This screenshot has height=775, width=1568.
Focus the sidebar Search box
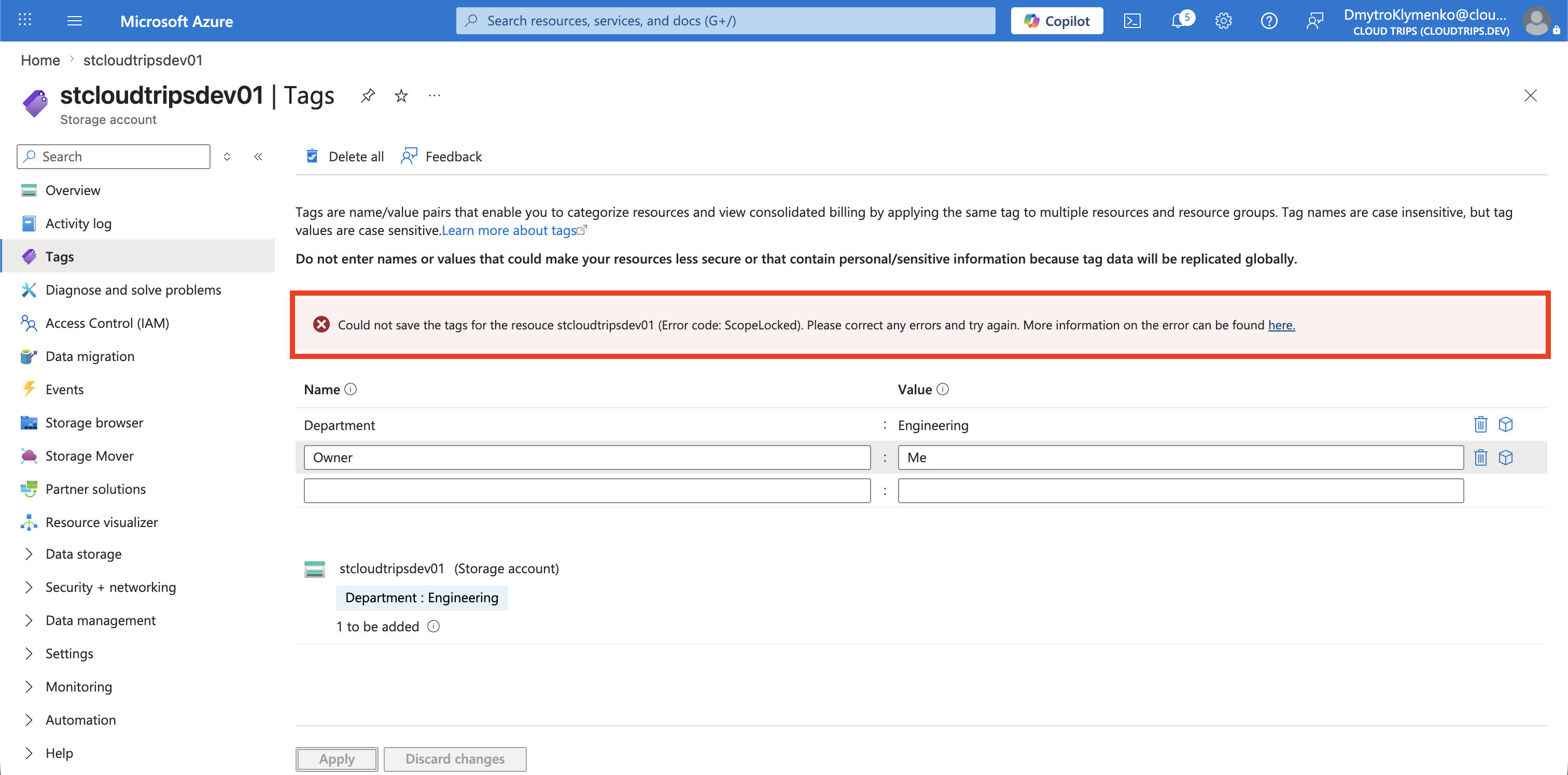tap(113, 157)
